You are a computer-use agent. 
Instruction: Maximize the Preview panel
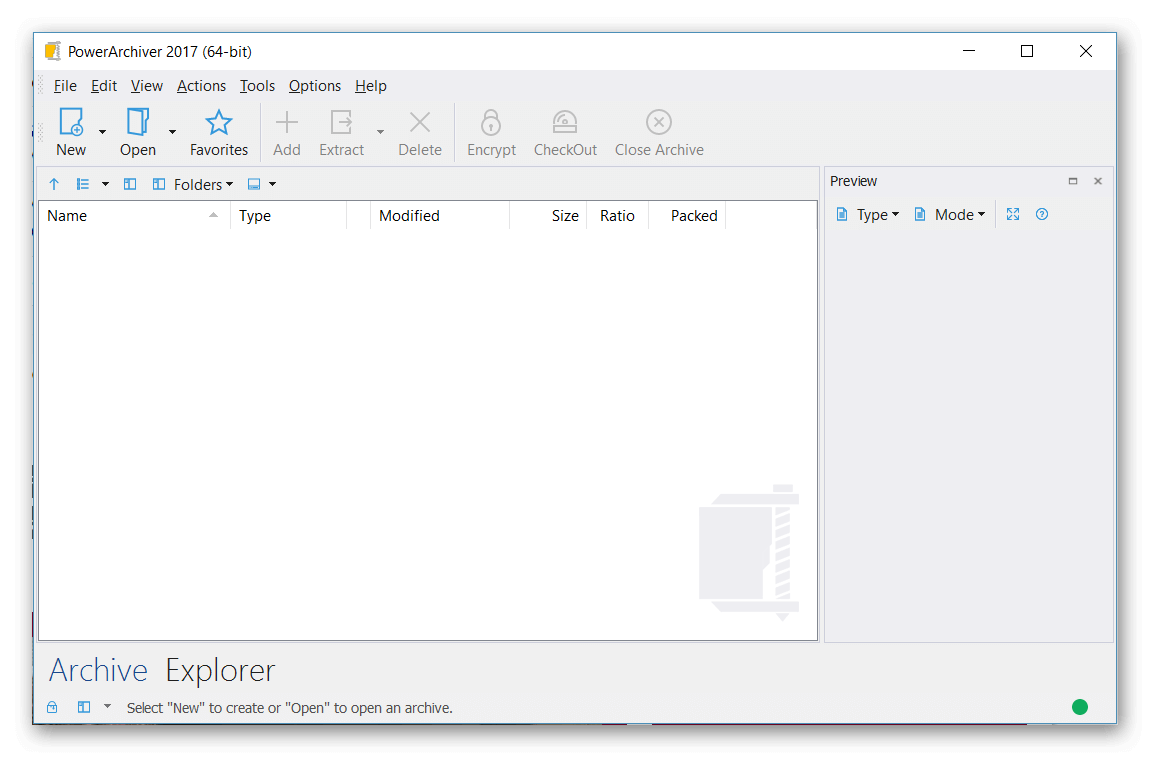(x=1073, y=181)
